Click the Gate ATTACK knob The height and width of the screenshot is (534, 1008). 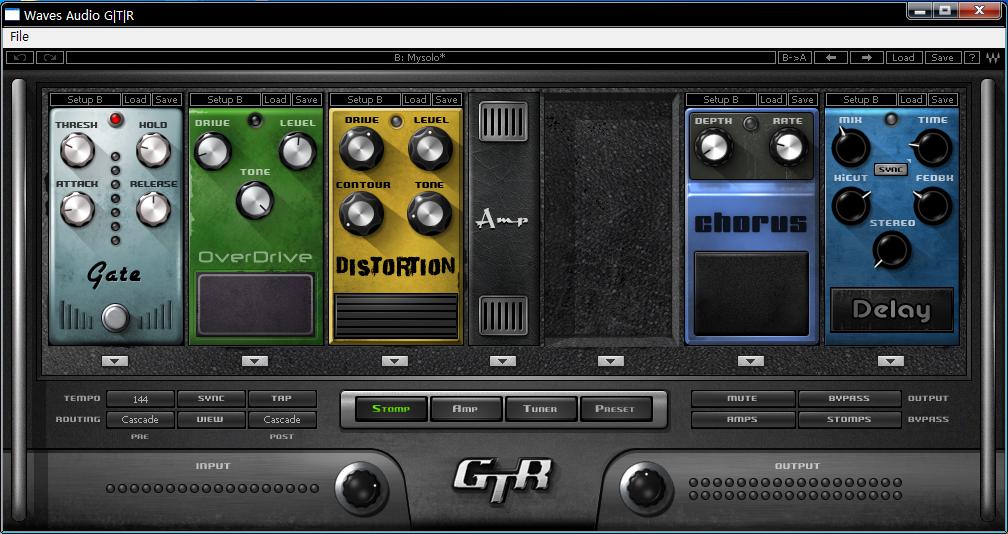pyautogui.click(x=77, y=209)
